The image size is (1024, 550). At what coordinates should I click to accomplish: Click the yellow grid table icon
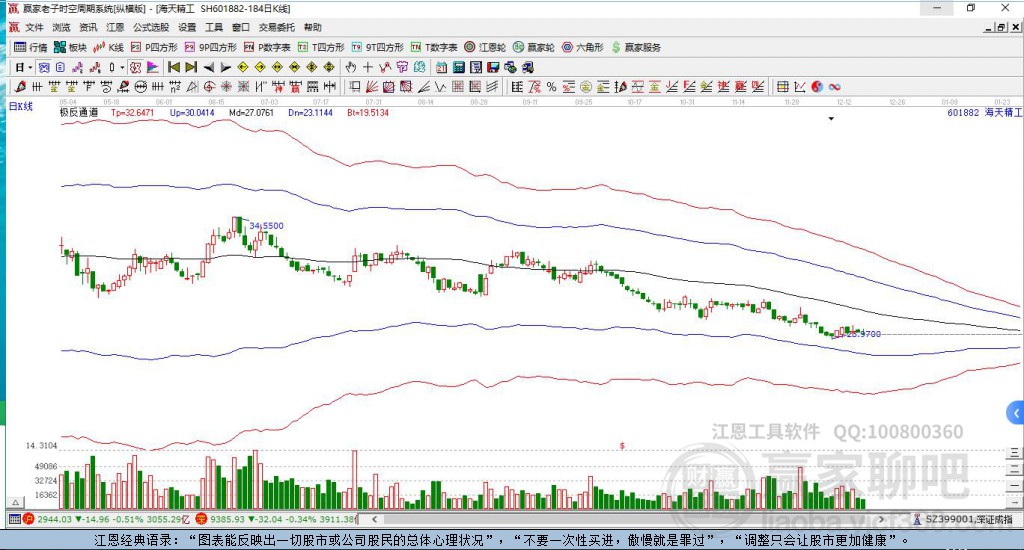782,87
